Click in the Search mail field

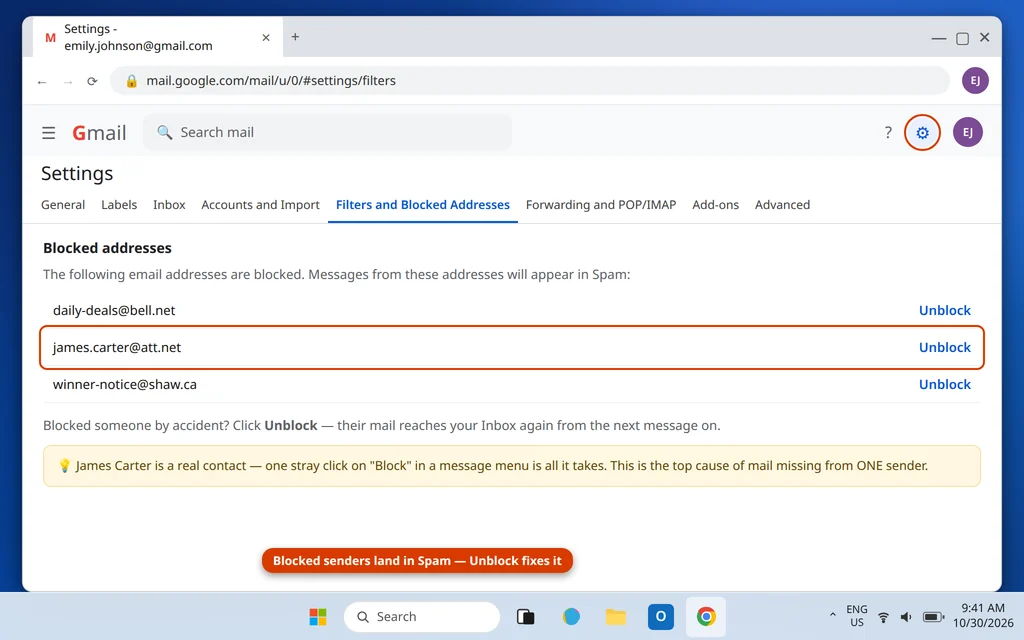pos(327,133)
